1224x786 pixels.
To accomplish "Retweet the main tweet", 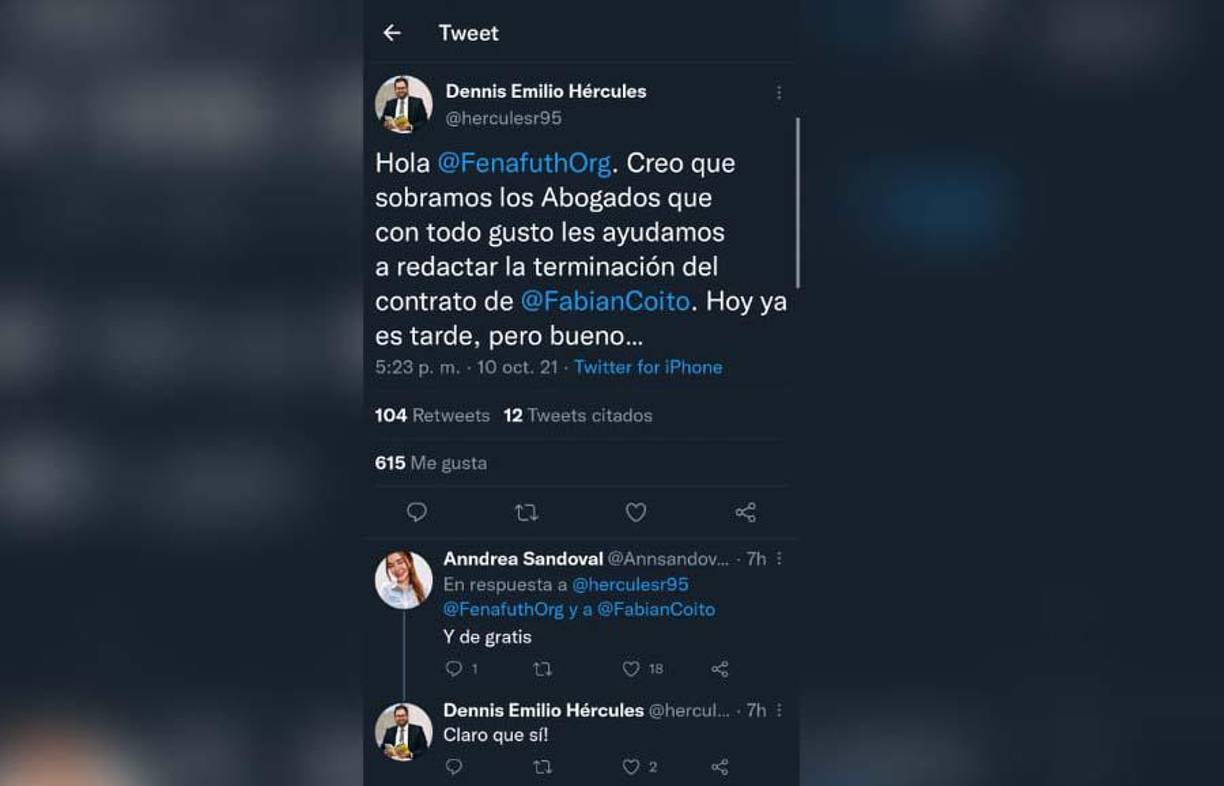I will coord(525,511).
